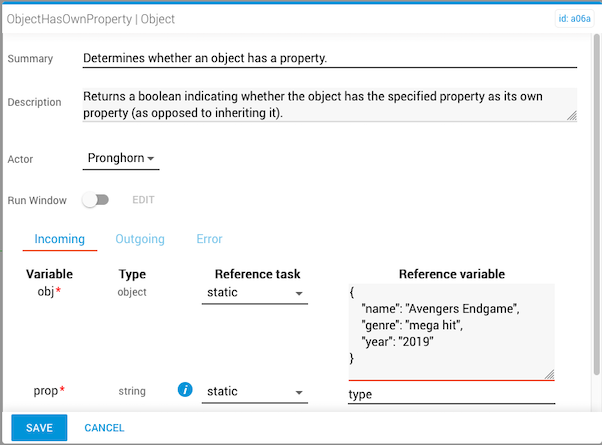Switch to the Outgoing tab
This screenshot has height=445, width=602.
[140, 239]
